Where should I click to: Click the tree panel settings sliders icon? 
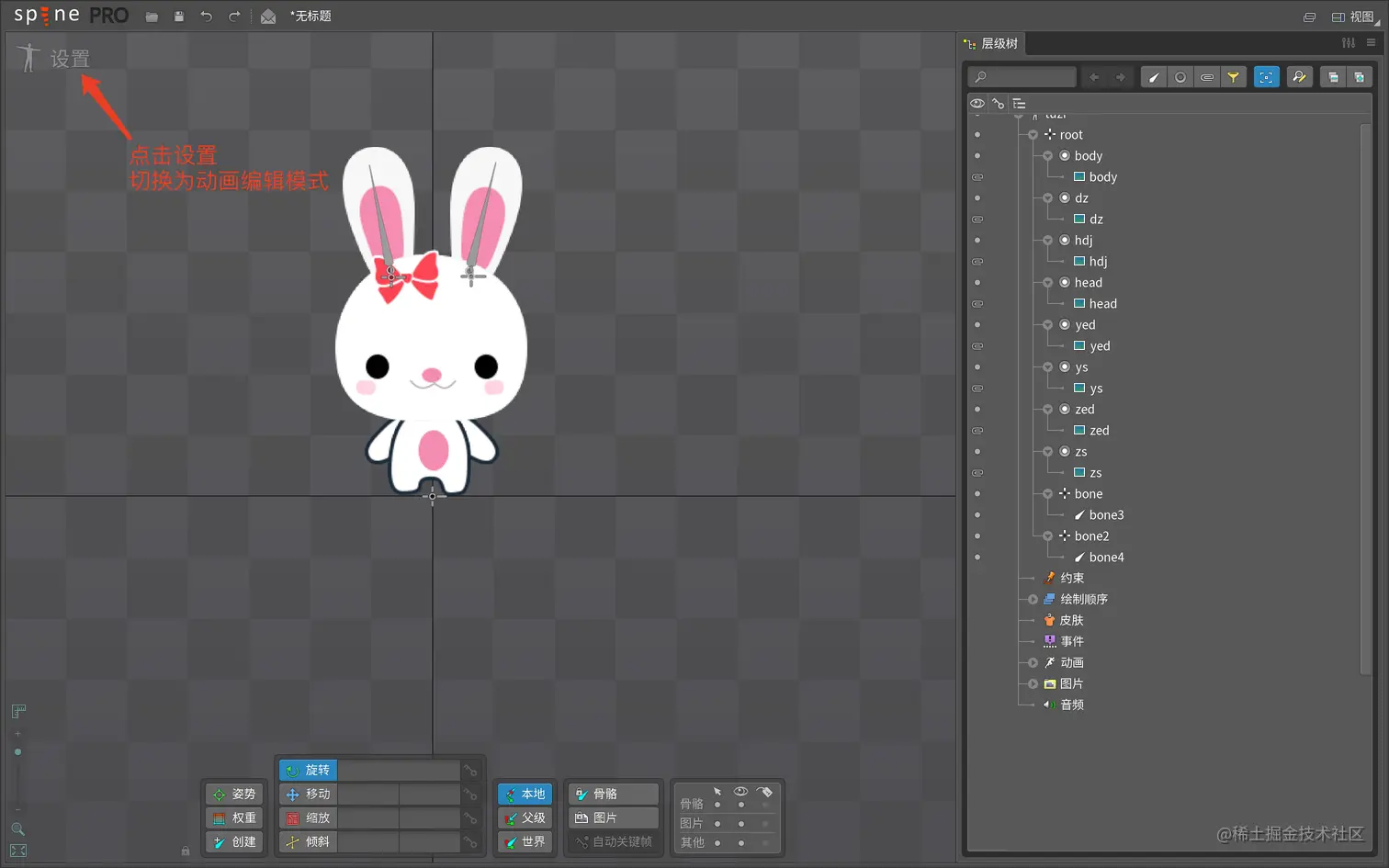click(1348, 43)
